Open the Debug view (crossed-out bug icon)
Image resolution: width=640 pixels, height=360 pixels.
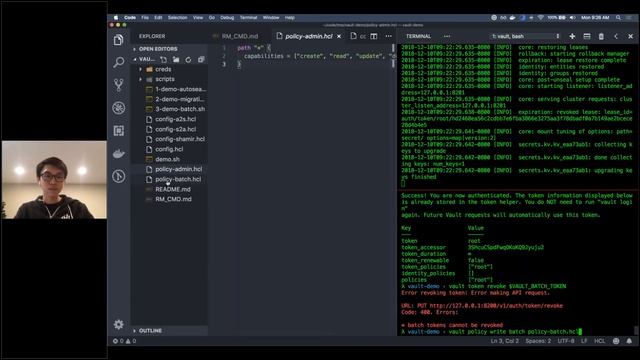pos(118,108)
